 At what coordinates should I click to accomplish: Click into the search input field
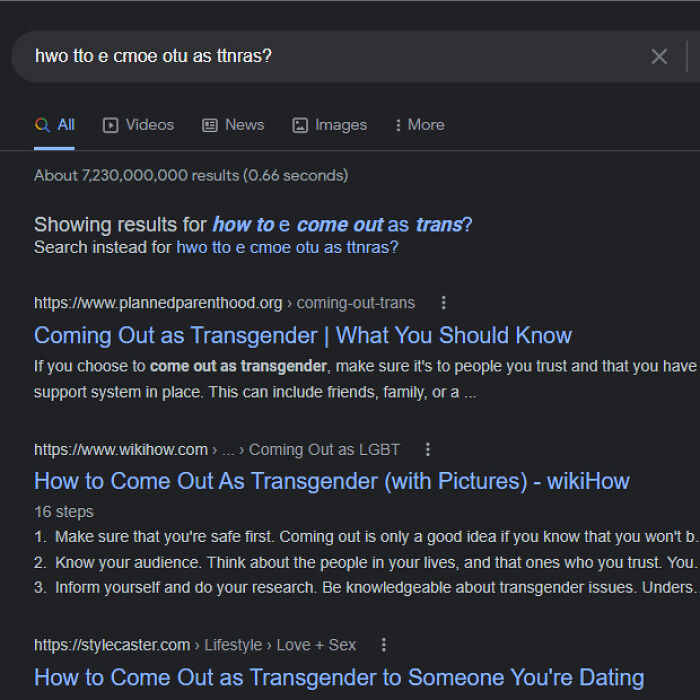tap(330, 57)
